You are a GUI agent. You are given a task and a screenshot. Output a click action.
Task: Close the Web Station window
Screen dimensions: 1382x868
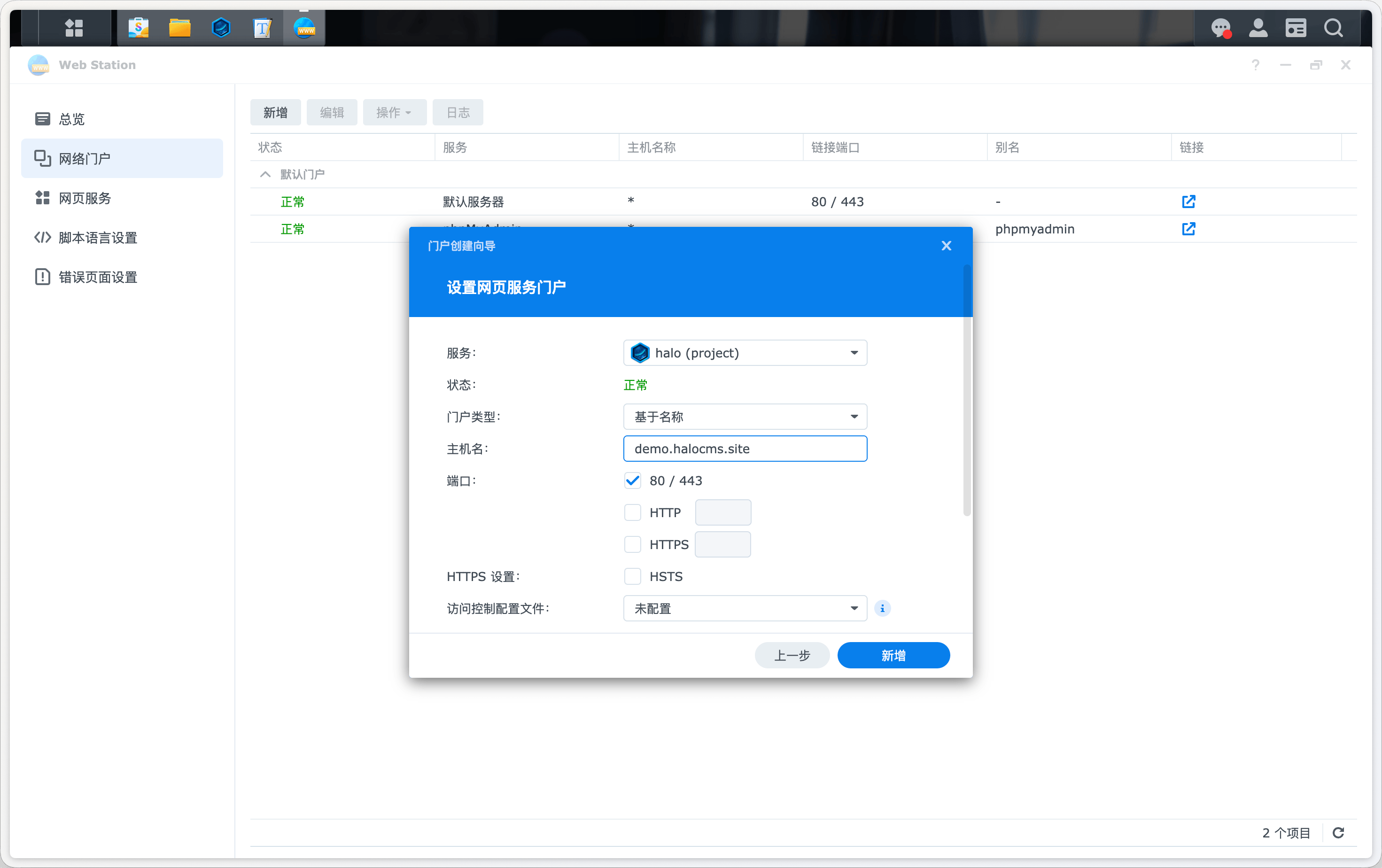coord(1346,65)
